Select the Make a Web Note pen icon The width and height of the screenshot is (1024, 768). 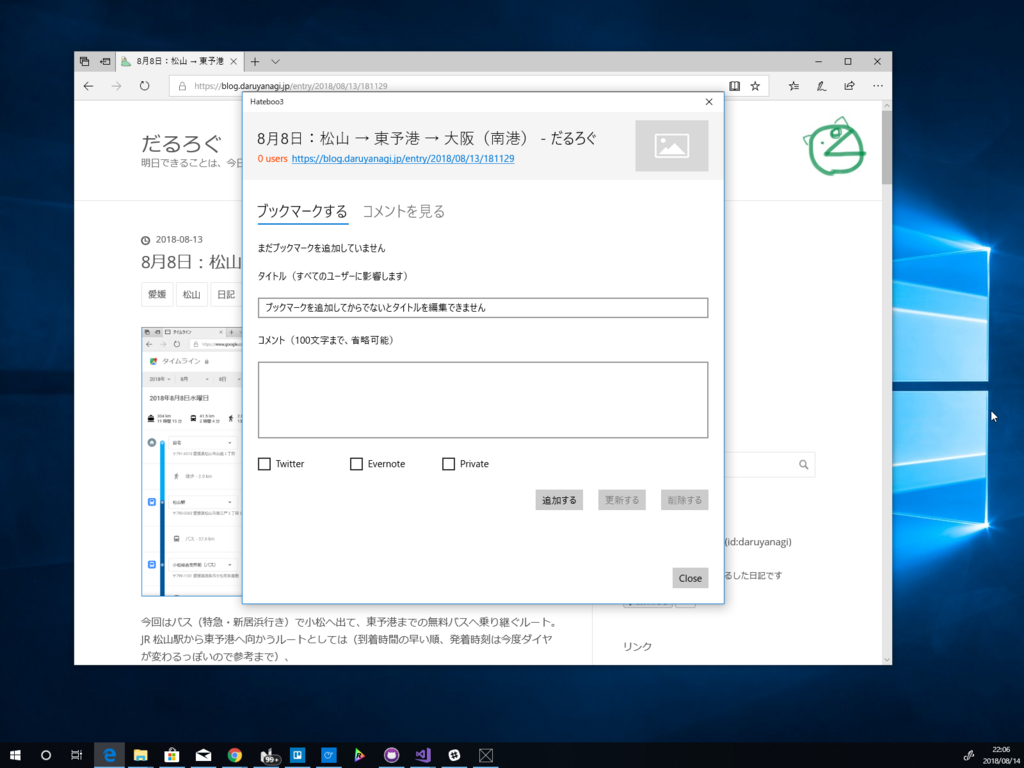pyautogui.click(x=821, y=86)
